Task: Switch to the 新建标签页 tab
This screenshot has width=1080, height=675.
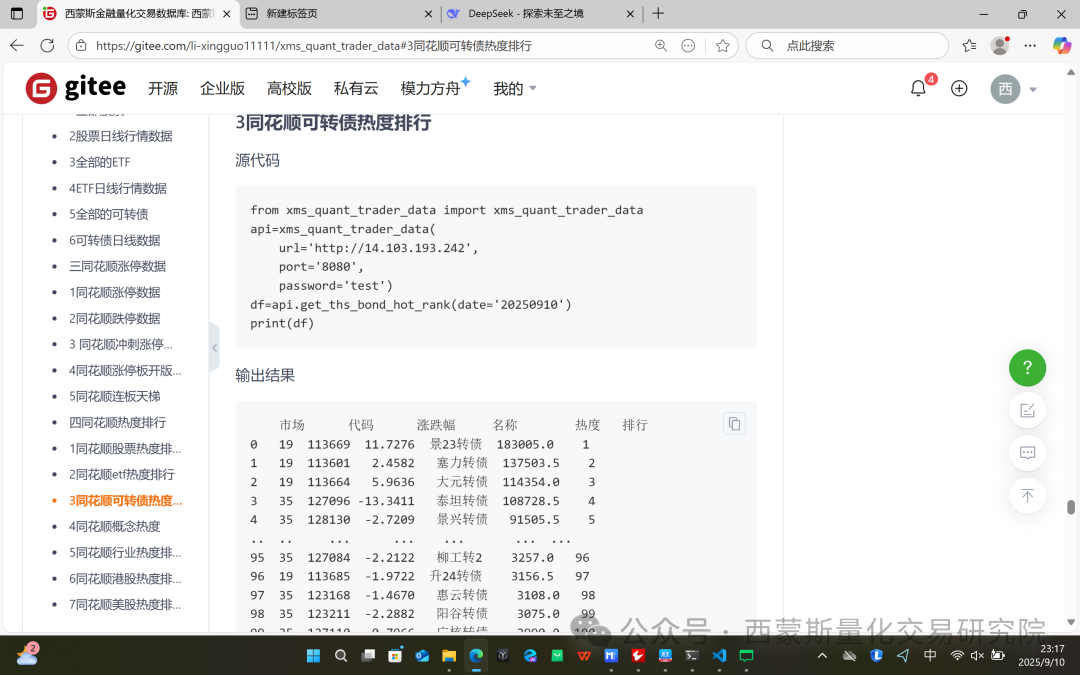Action: 338,13
